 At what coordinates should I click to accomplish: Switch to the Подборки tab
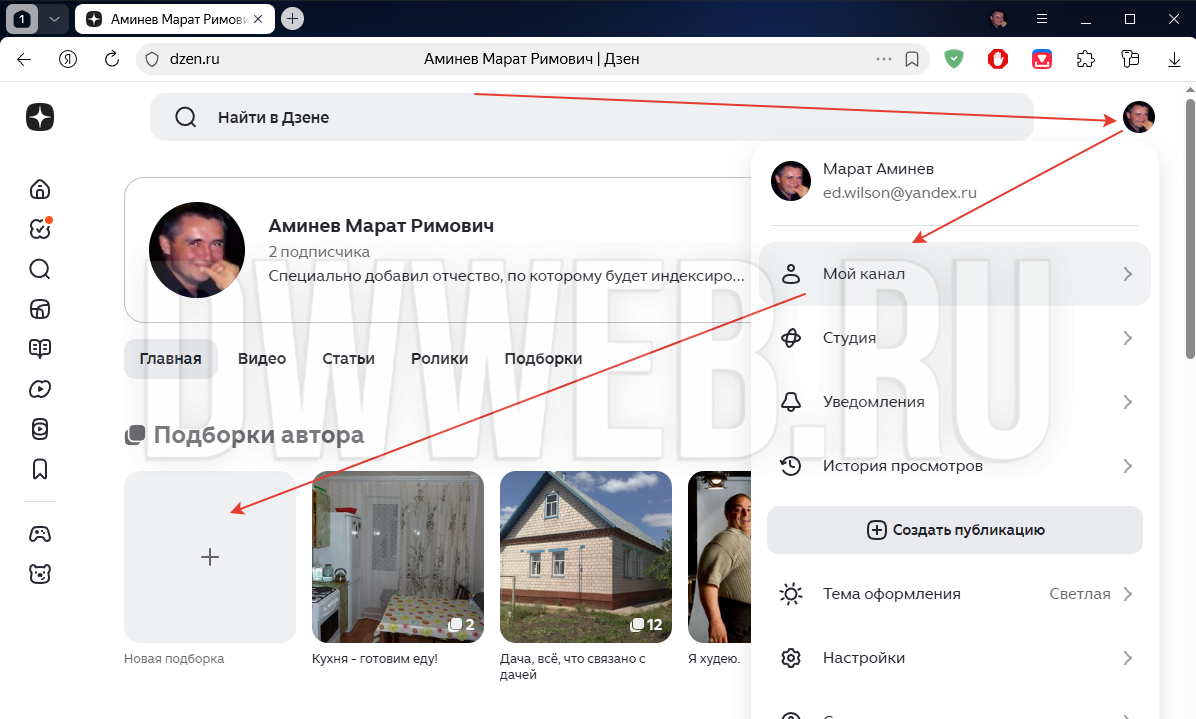pos(543,359)
